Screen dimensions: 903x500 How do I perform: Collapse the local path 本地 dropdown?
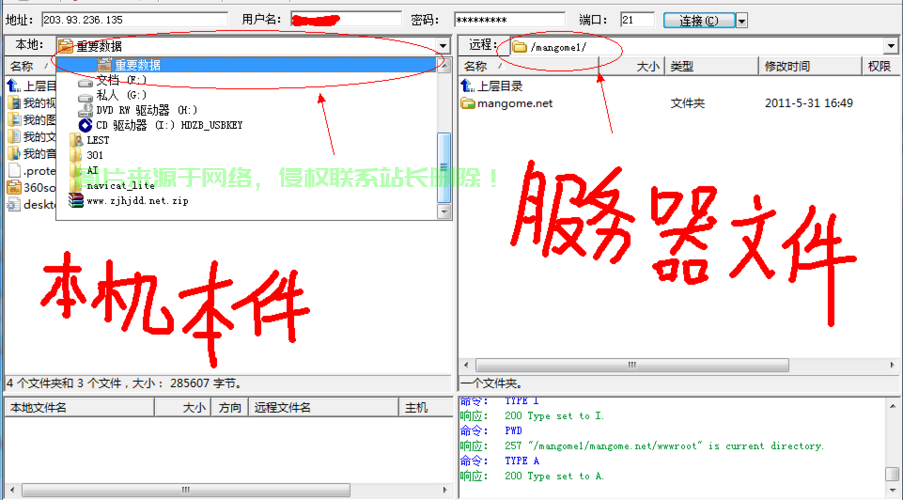coord(442,46)
